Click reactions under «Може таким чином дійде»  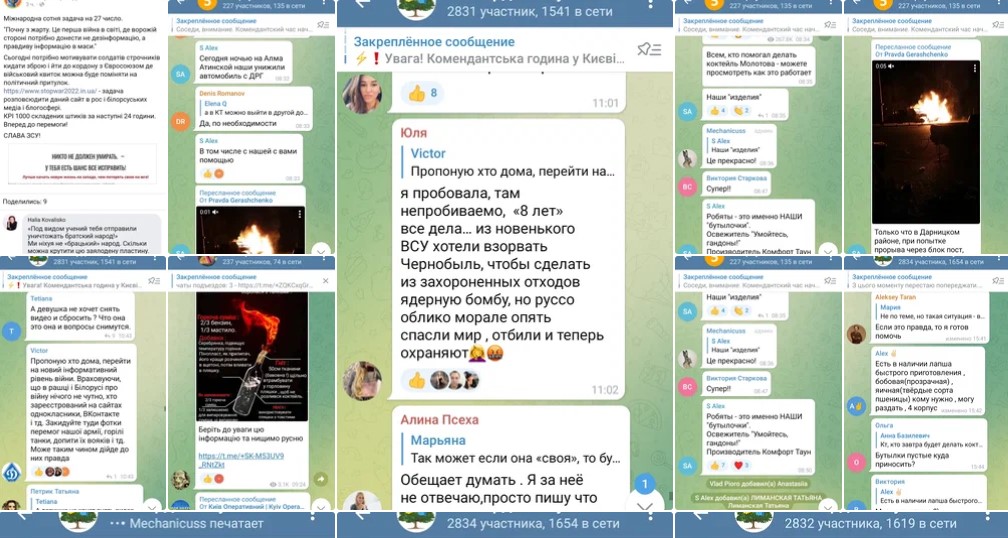(49, 471)
